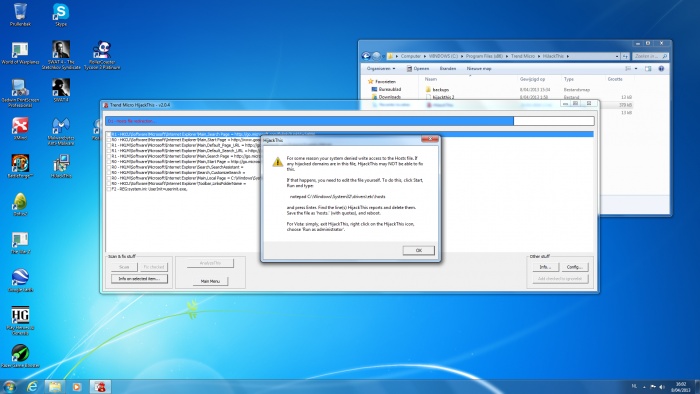Sort by the Naam column header
This screenshot has width=700, height=394.
[430, 79]
